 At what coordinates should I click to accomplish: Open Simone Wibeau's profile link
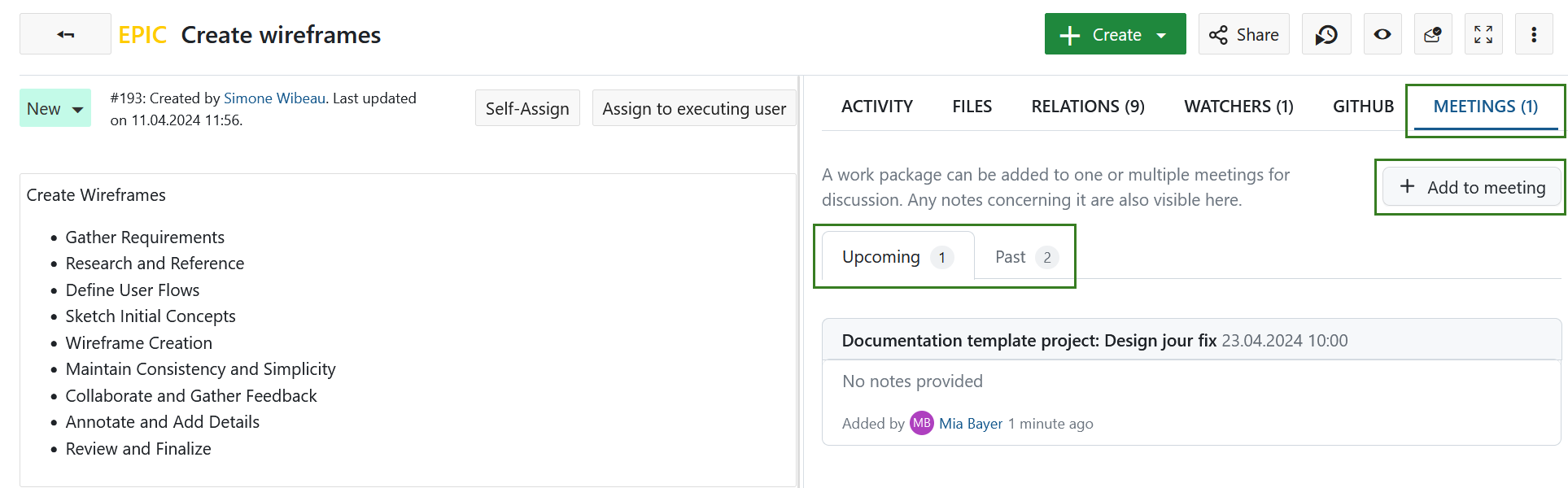pyautogui.click(x=274, y=98)
